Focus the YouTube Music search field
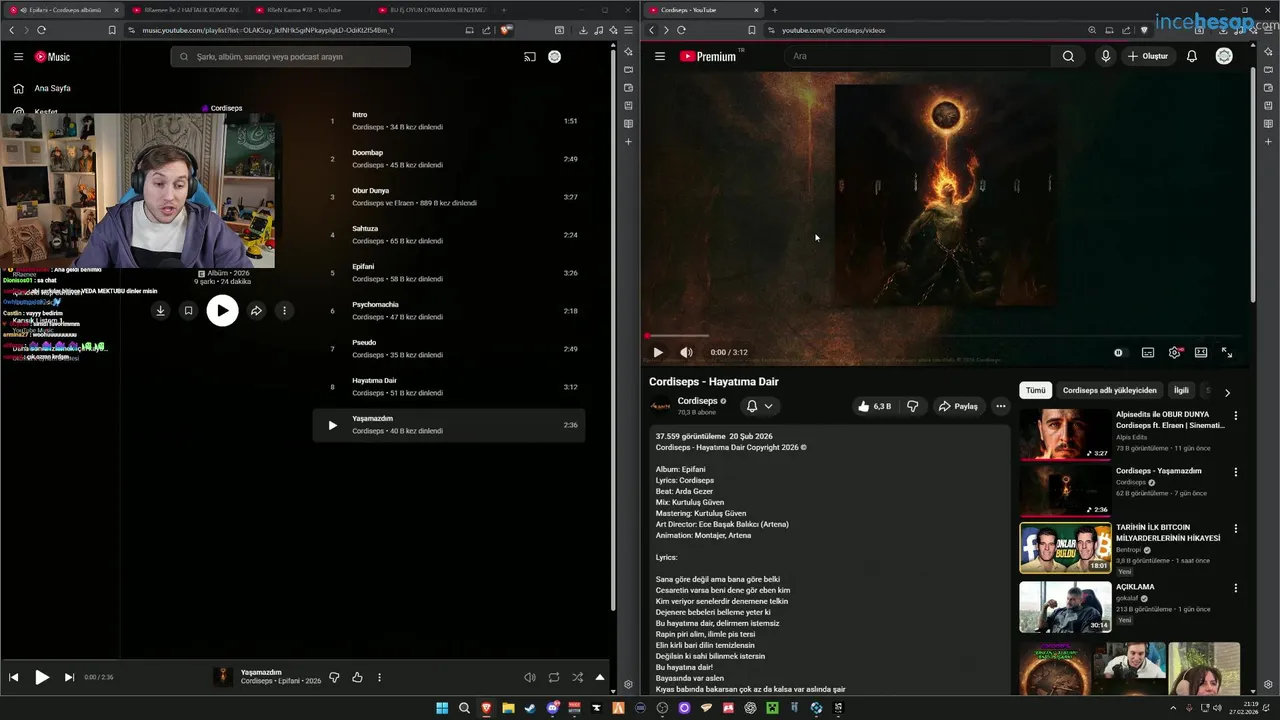This screenshot has width=1280, height=720. [290, 57]
